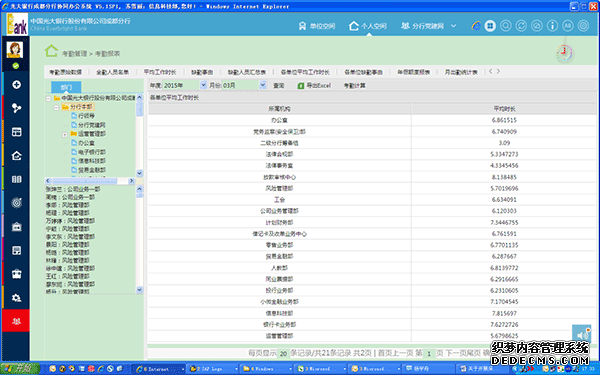Select 信息科技部 in department tree

pyautogui.click(x=92, y=161)
